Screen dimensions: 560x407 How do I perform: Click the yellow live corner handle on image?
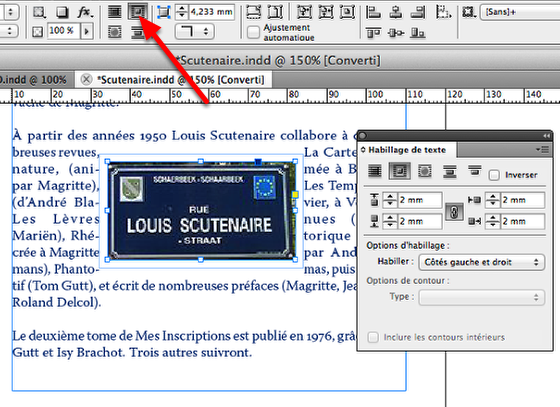[x=295, y=194]
